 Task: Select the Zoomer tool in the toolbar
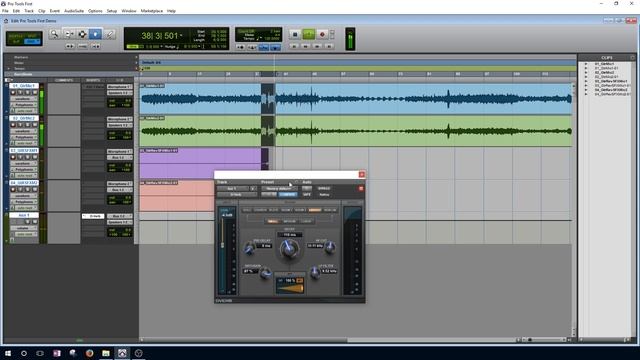click(x=54, y=34)
